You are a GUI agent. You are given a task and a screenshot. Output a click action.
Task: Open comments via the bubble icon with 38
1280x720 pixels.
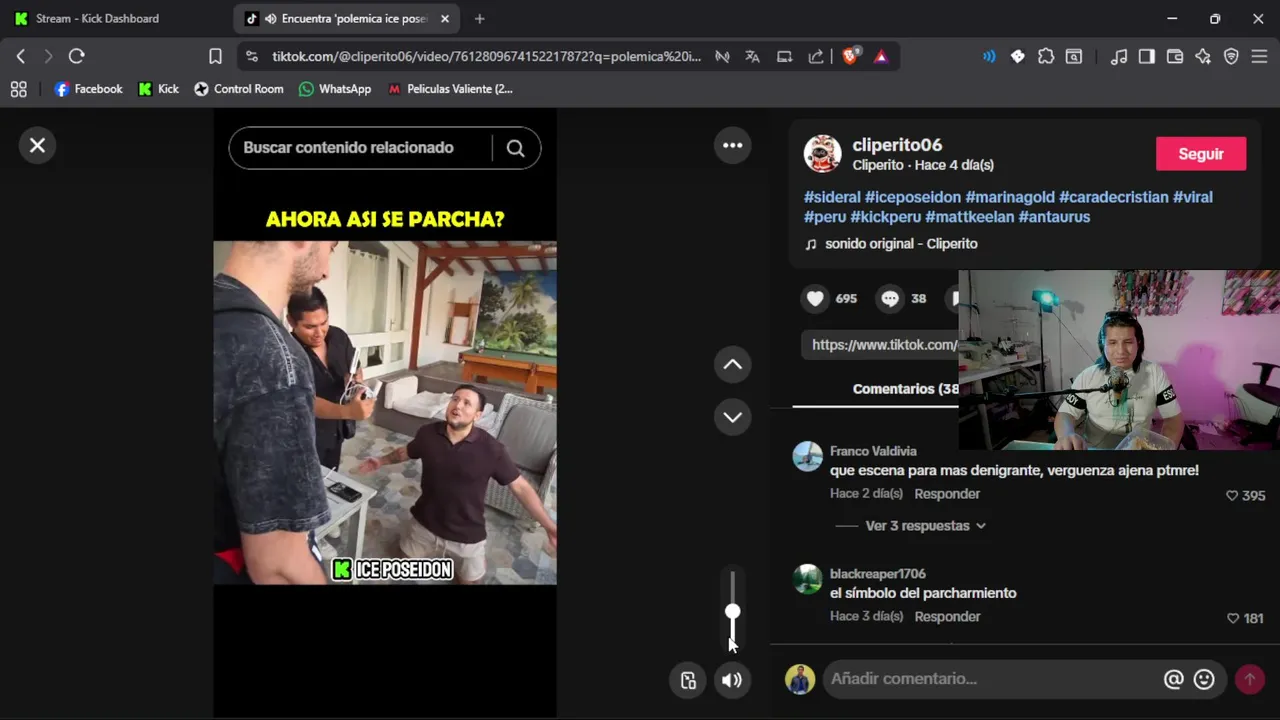[x=889, y=298]
